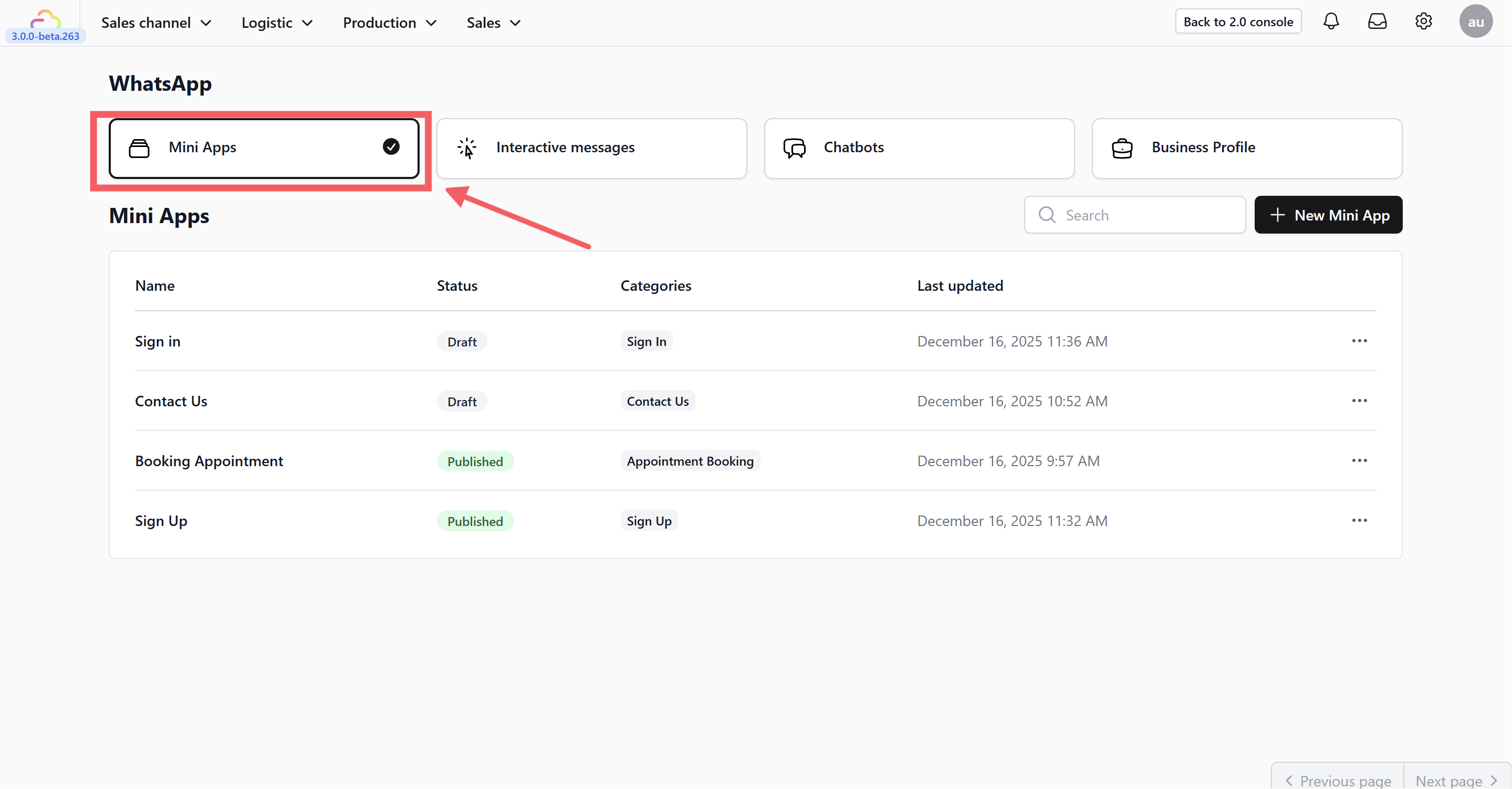1512x789 pixels.
Task: Click the Chatbots speech bubble icon
Action: [x=794, y=148]
